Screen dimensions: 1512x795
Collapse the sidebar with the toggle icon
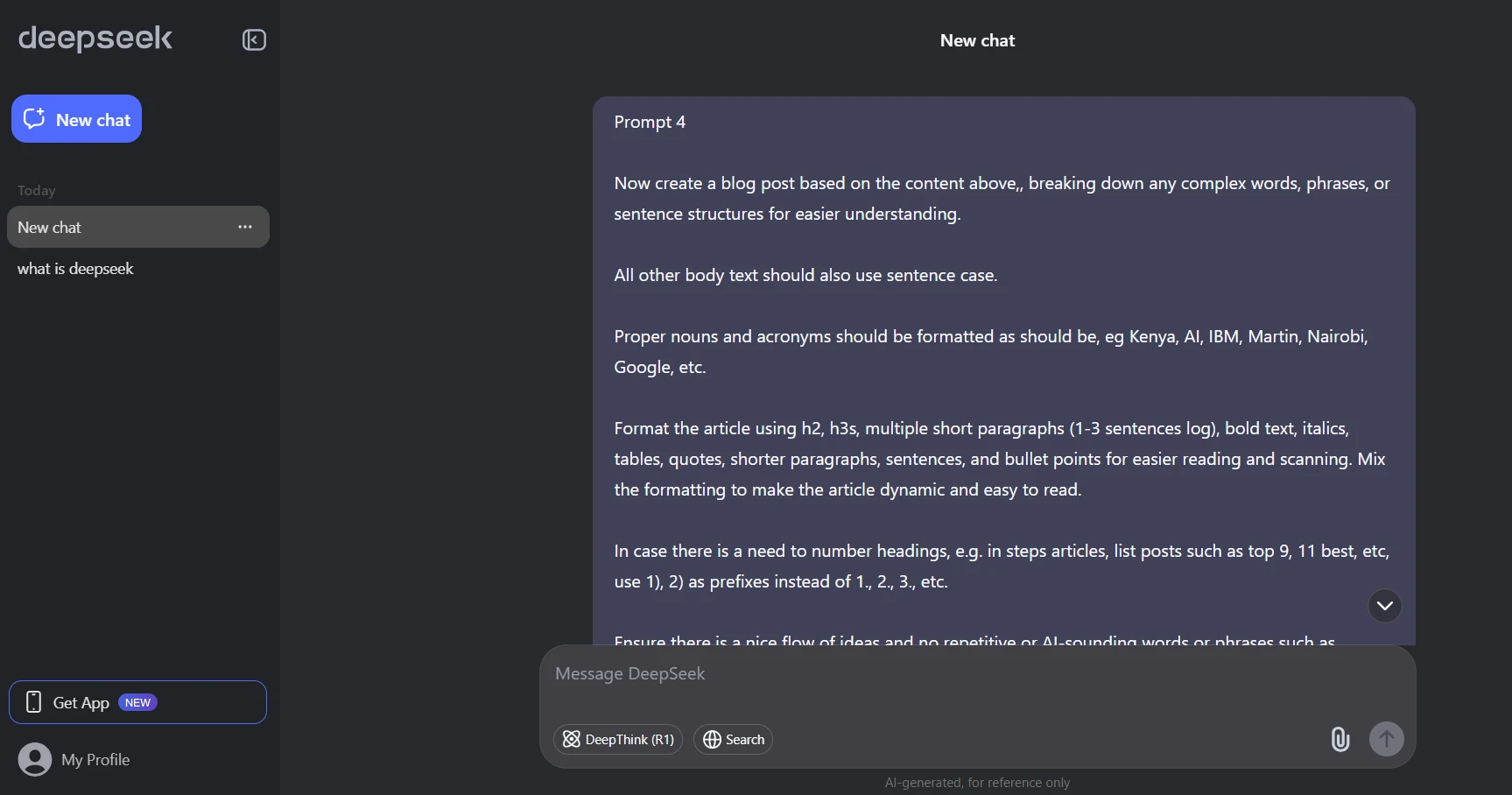pos(254,40)
